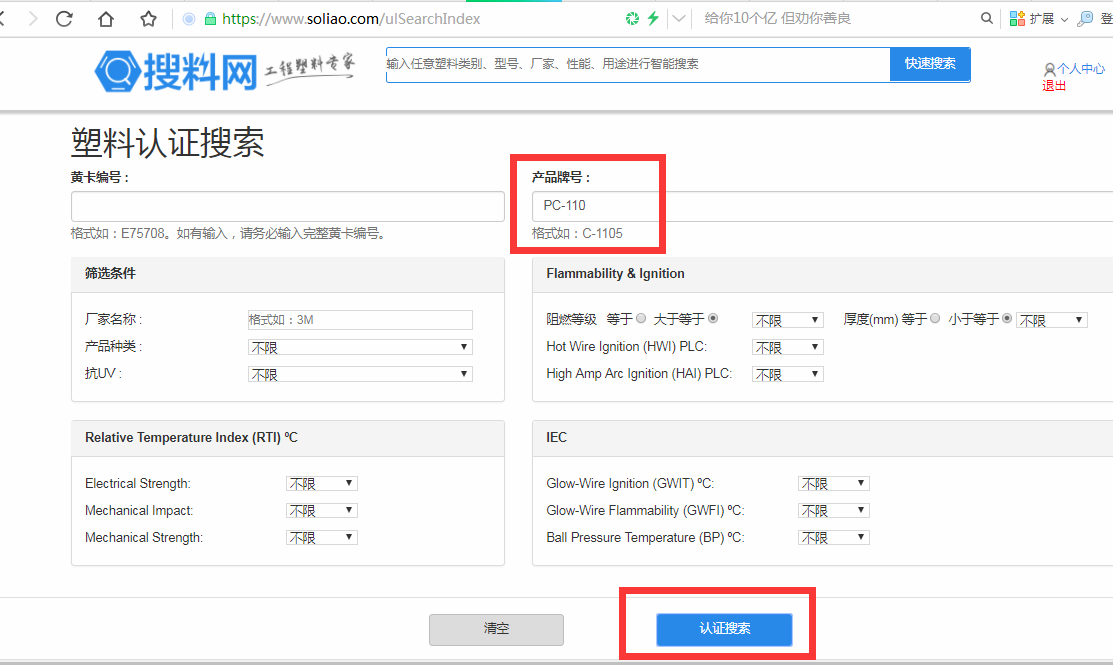
Task: Click the browser reload icon
Action: pos(65,19)
